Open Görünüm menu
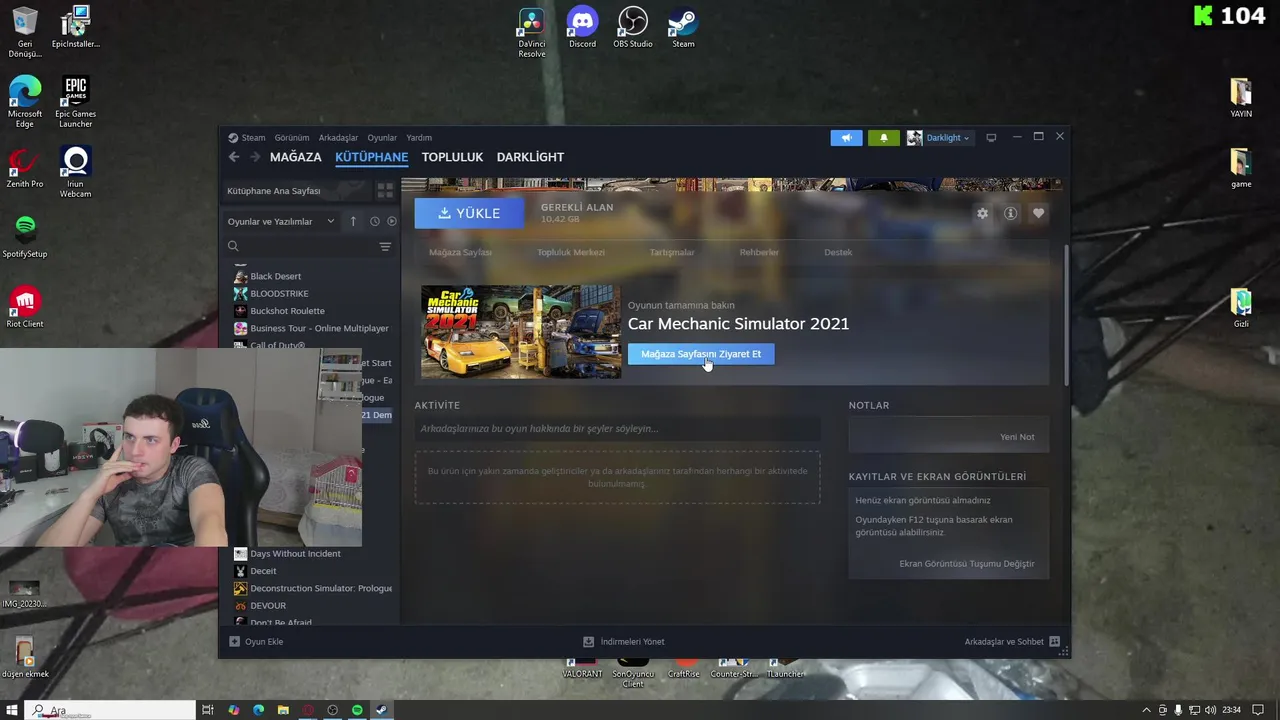Screen dimensions: 1280x720 click(292, 138)
